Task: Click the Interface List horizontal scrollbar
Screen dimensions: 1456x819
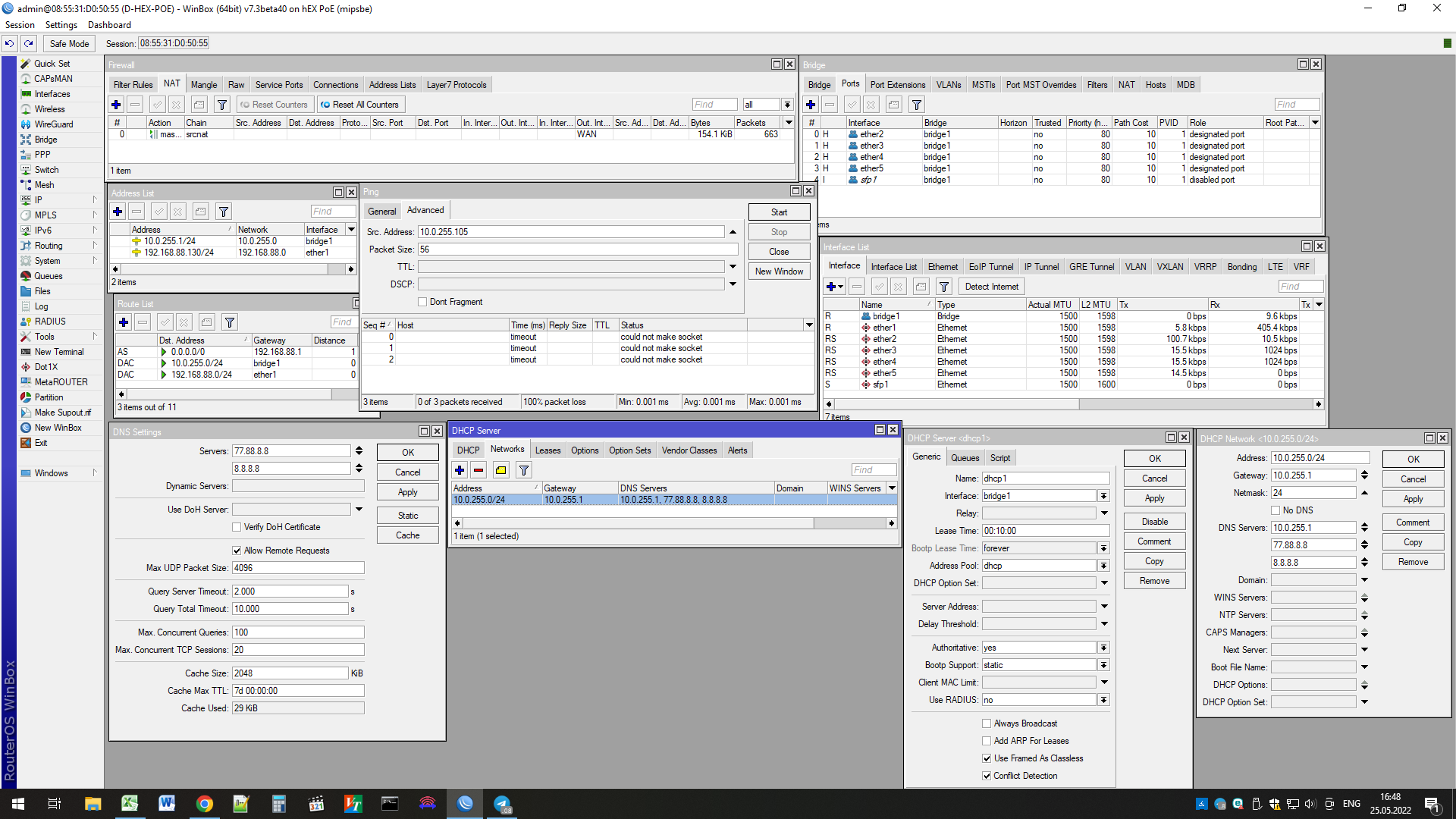Action: (x=1073, y=404)
